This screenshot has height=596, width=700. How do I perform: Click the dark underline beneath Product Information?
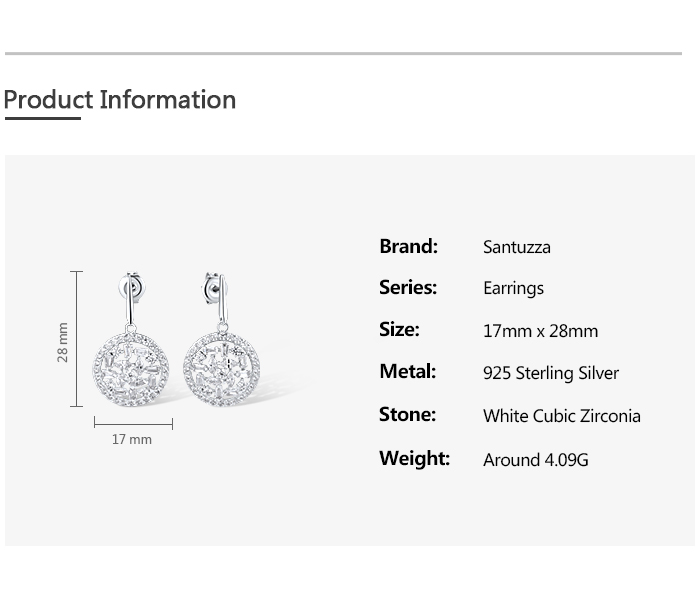point(42,119)
